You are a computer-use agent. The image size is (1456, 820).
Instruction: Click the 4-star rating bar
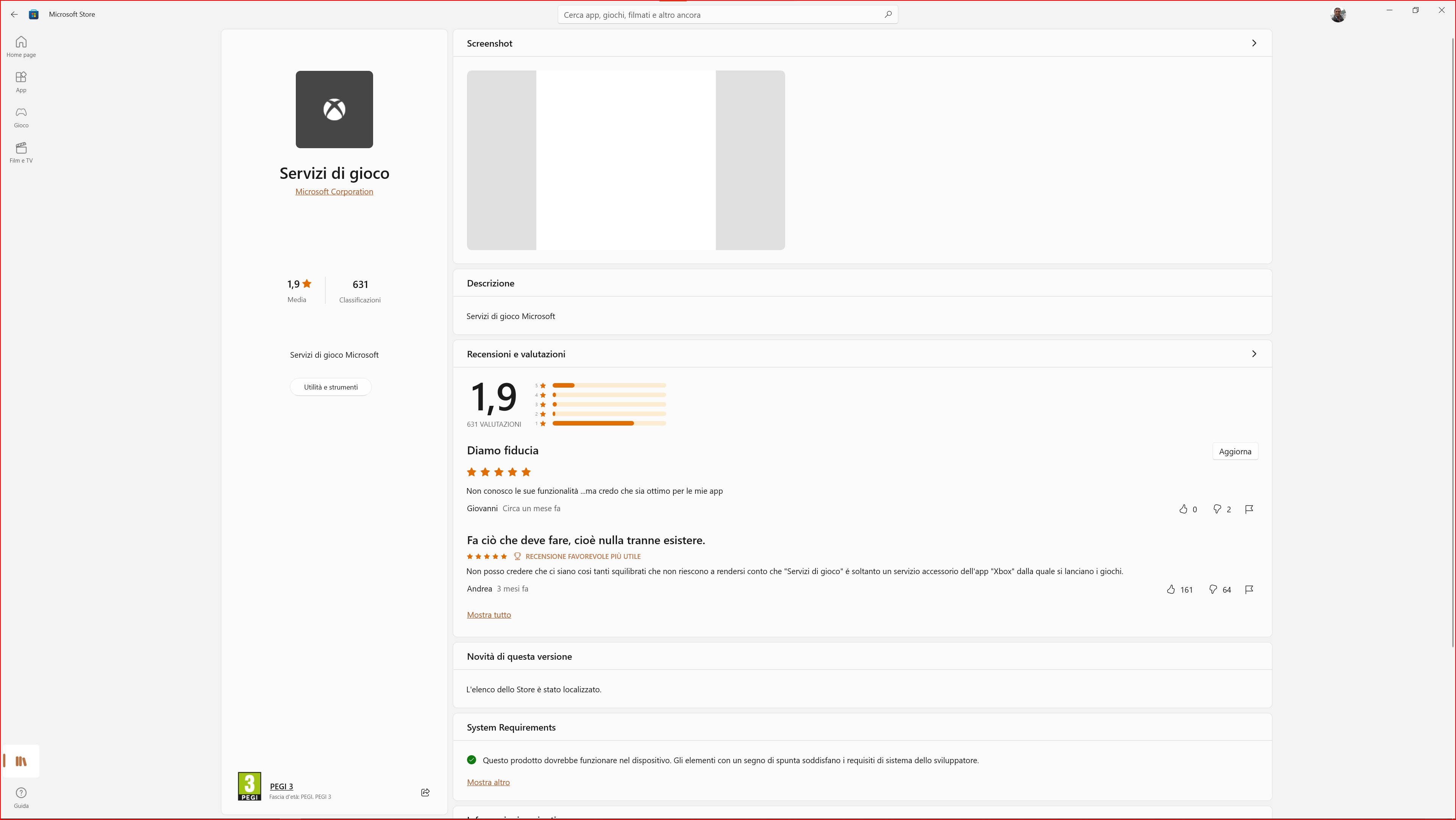point(609,395)
